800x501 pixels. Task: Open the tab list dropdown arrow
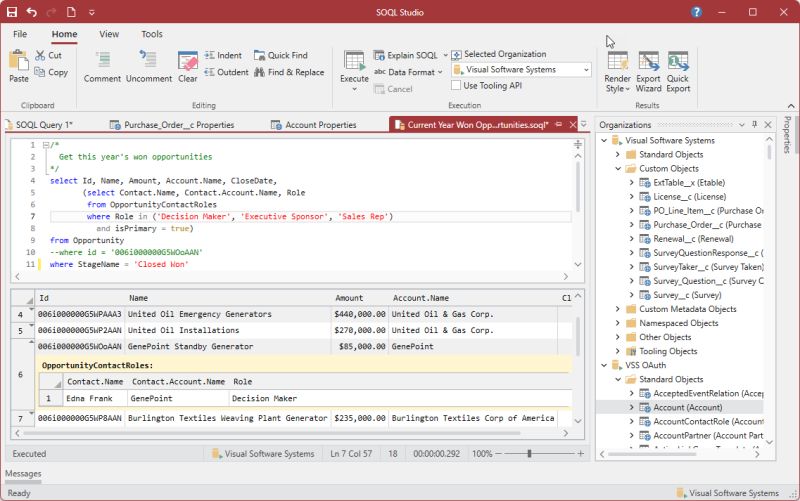pyautogui.click(x=584, y=124)
